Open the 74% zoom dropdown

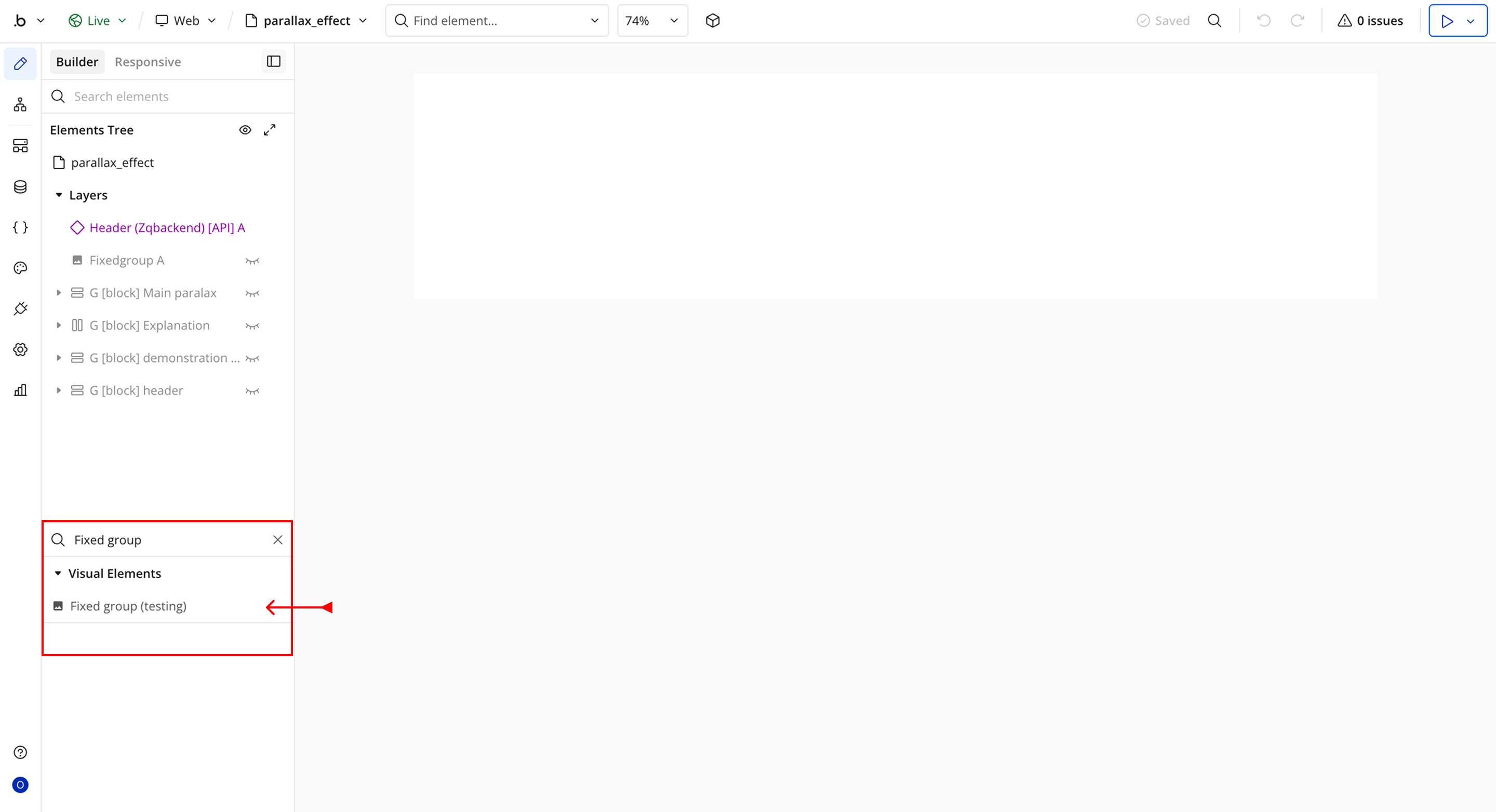651,21
